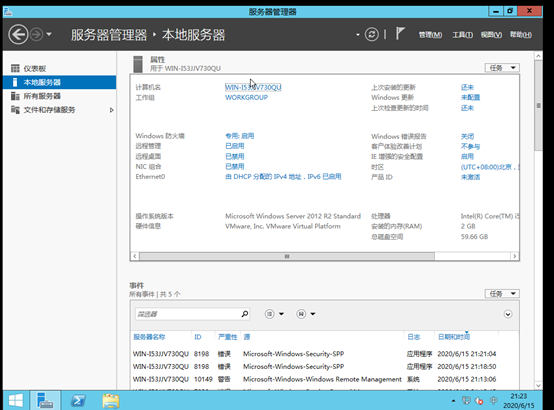
Task: Click the 客户体验改善计划 不参与 link
Action: tap(470, 146)
